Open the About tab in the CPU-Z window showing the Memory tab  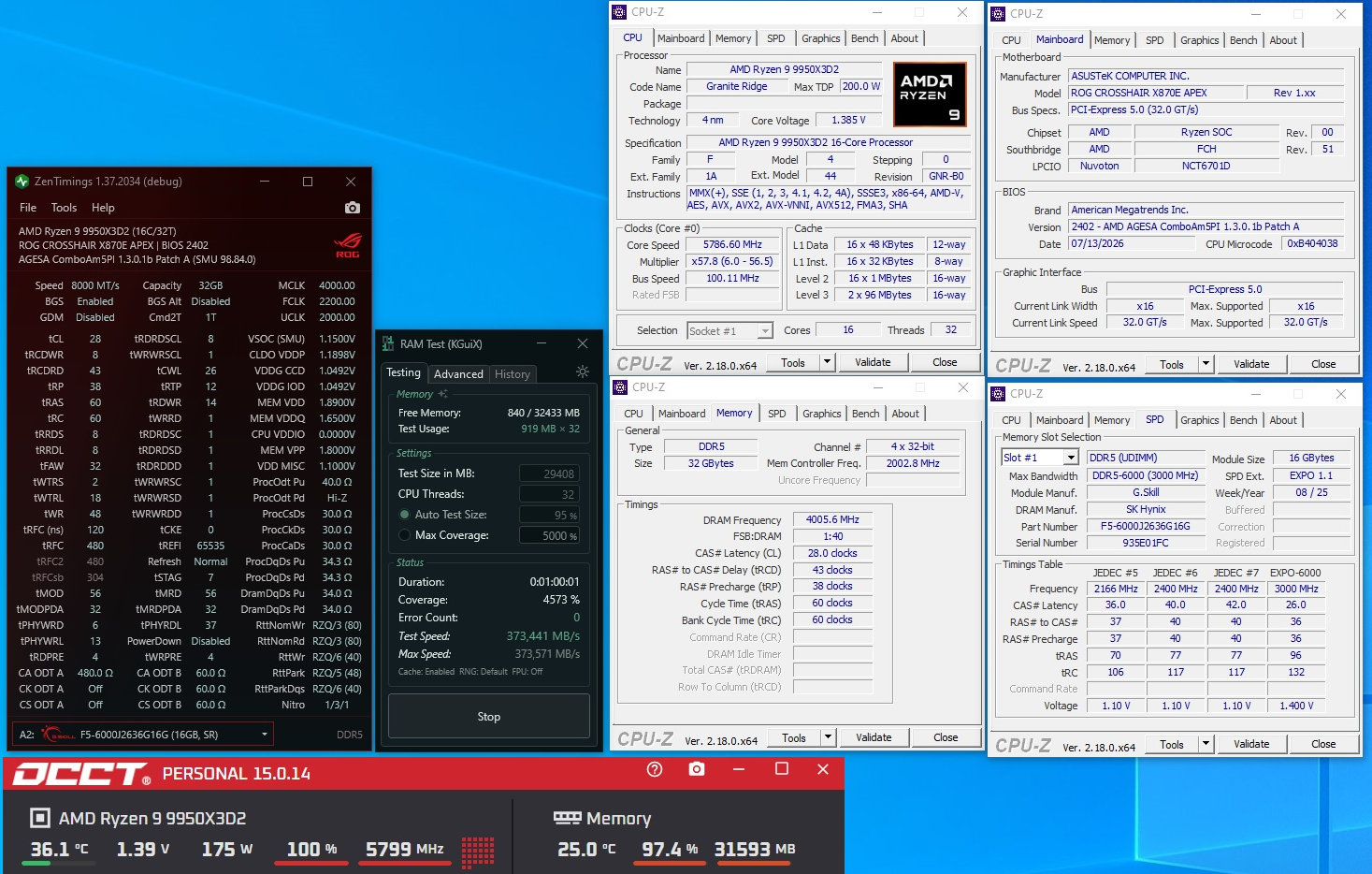[x=905, y=414]
